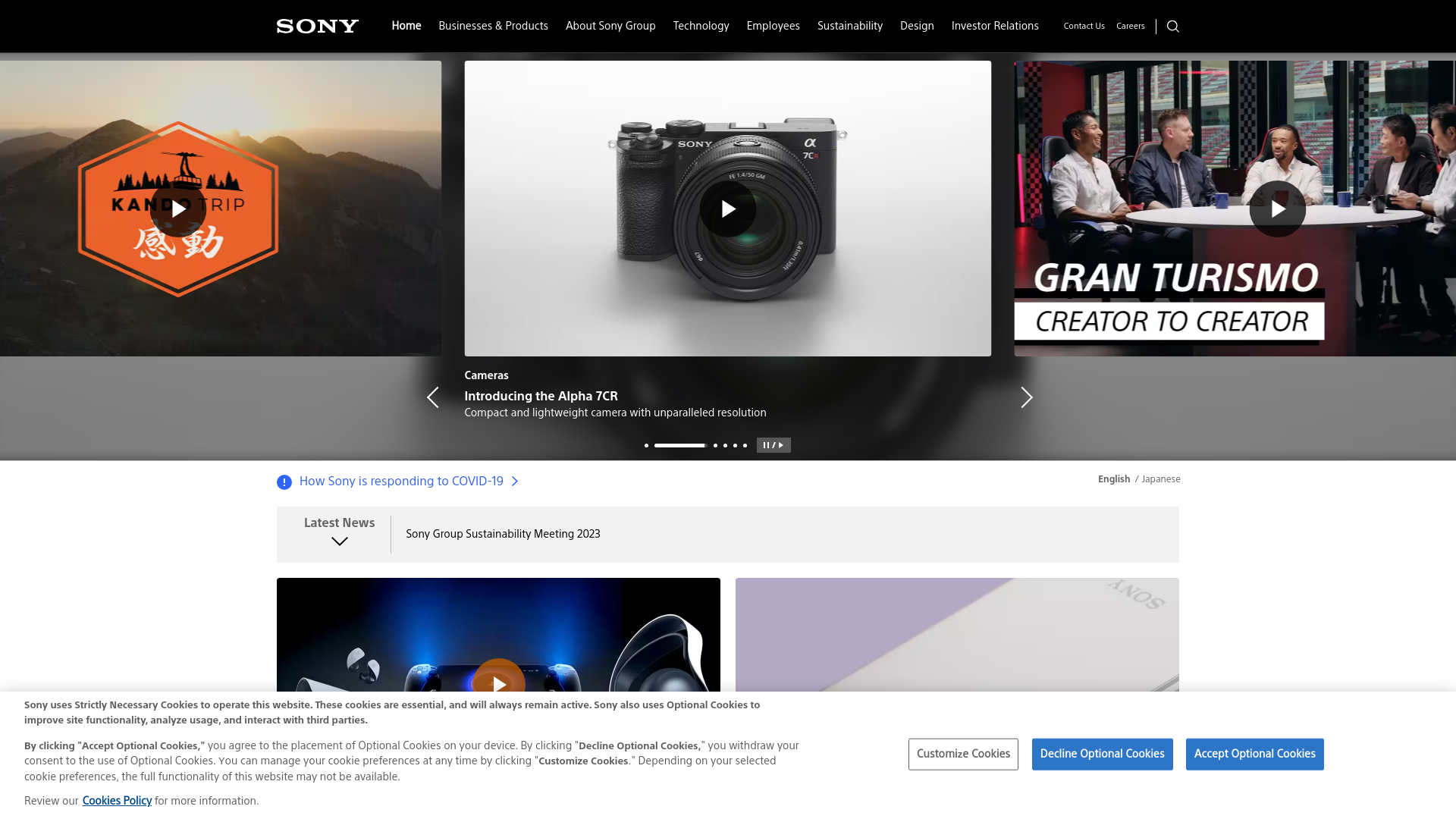Select English language option
Image resolution: width=1456 pixels, height=819 pixels.
click(x=1114, y=479)
